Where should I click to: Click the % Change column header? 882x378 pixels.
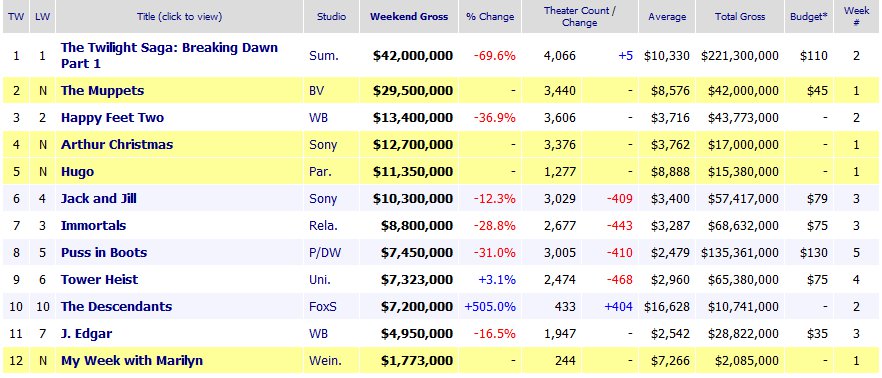click(490, 17)
